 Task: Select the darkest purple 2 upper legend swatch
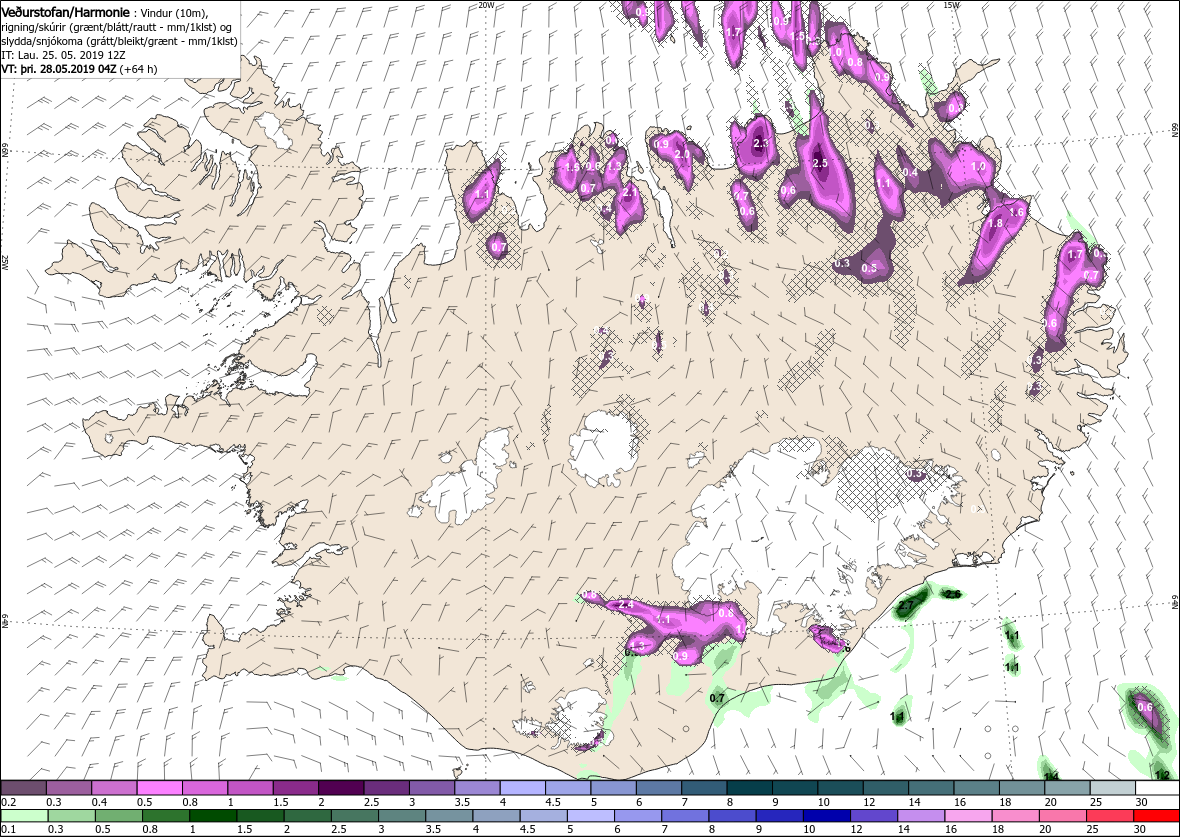click(x=341, y=789)
